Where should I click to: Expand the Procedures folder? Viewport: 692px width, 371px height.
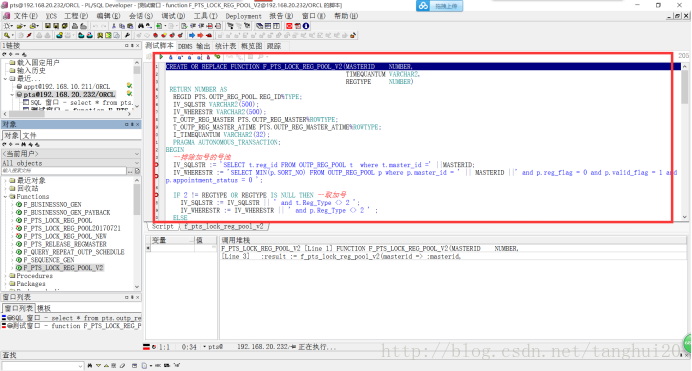[6, 276]
